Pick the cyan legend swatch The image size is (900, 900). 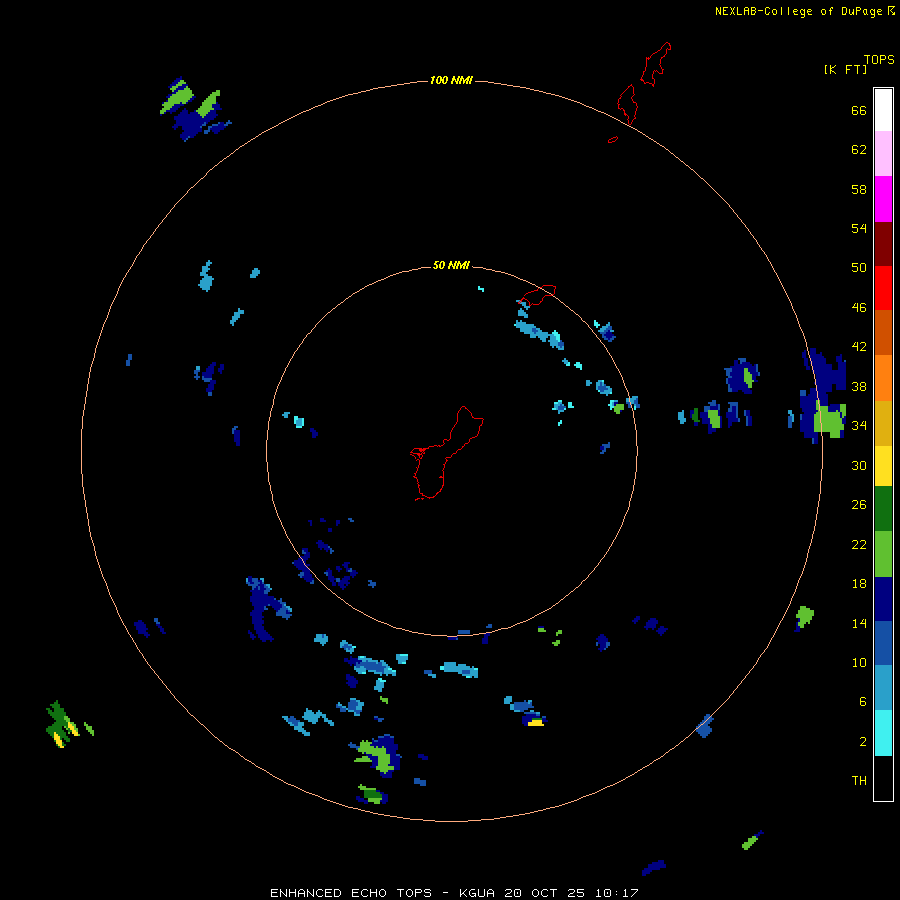[883, 733]
